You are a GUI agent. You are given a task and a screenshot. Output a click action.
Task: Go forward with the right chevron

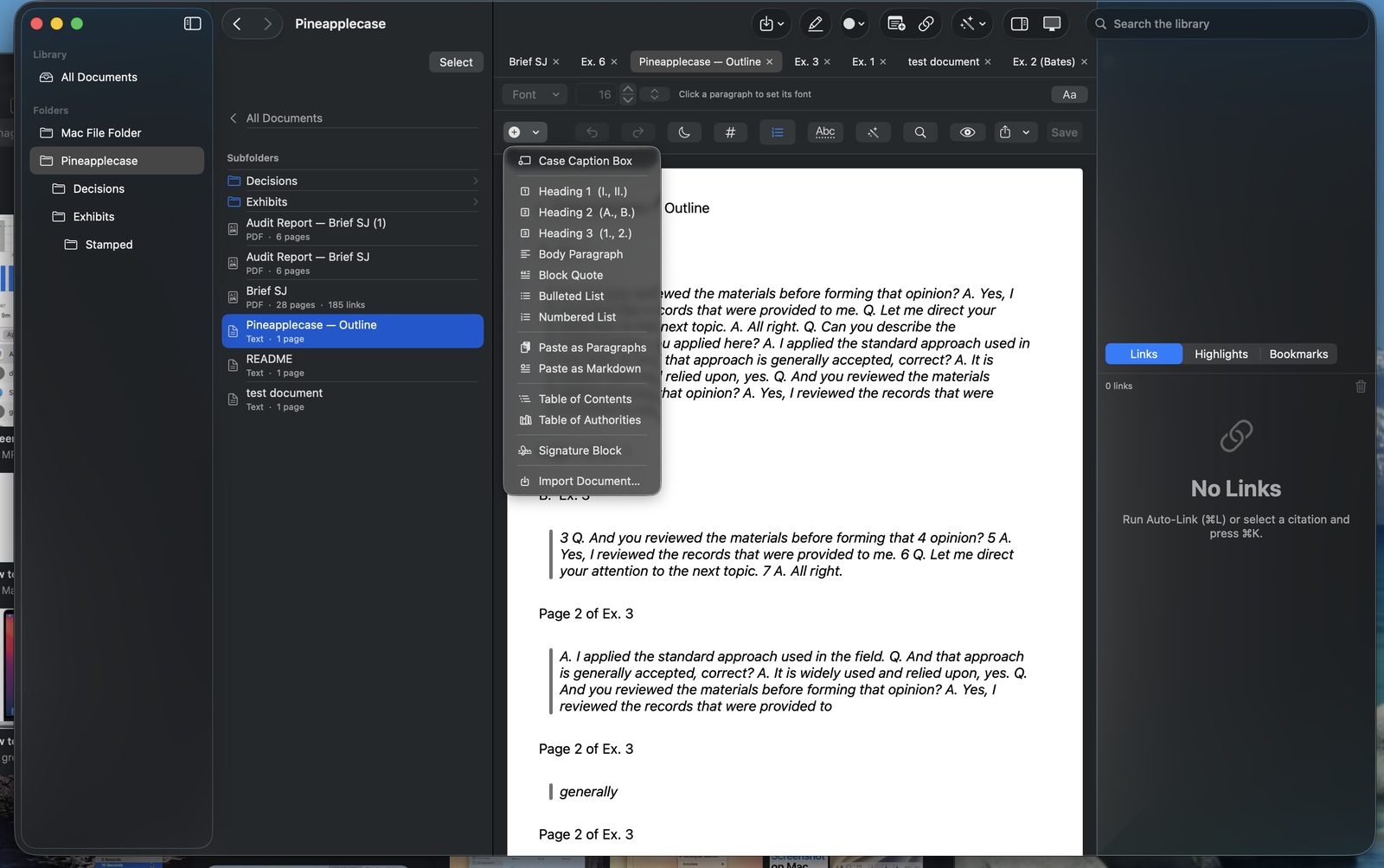click(267, 23)
